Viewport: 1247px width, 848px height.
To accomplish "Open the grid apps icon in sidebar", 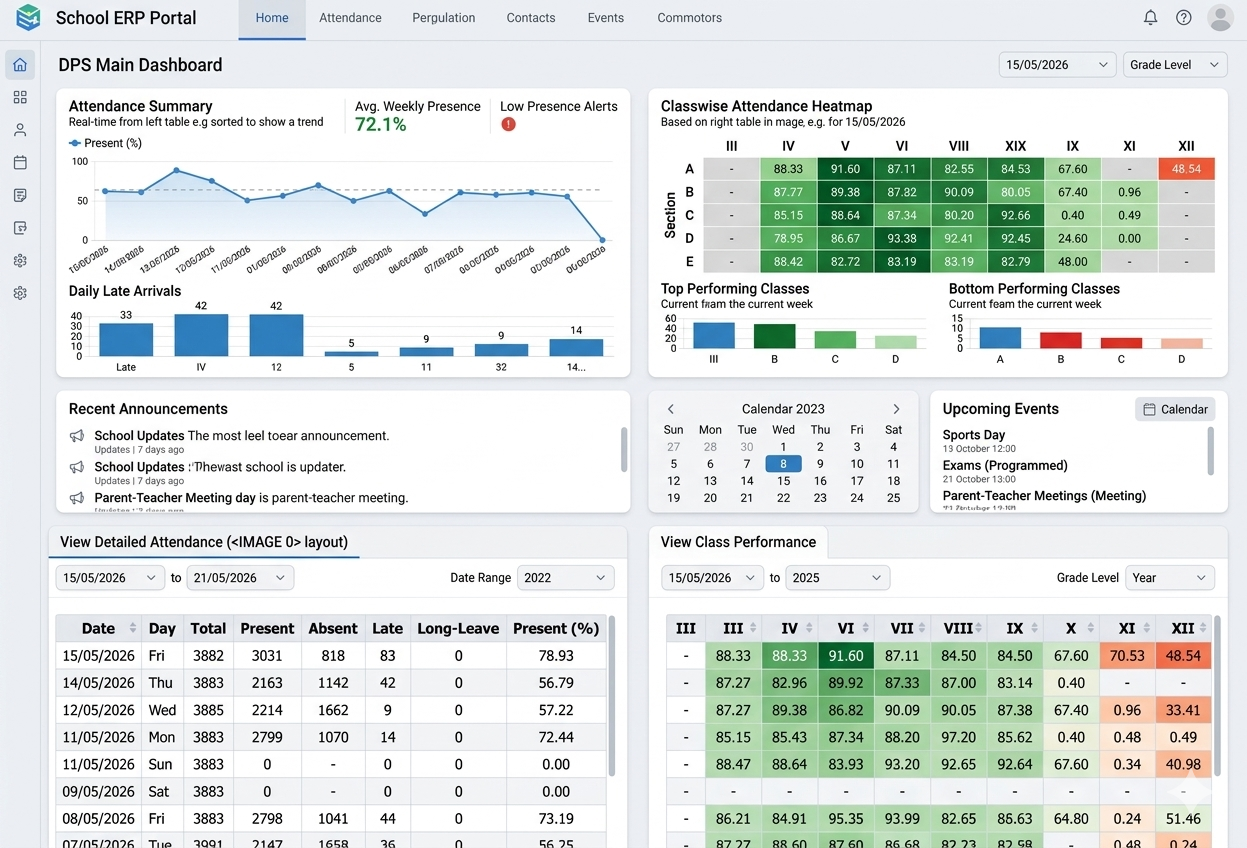I will point(20,97).
